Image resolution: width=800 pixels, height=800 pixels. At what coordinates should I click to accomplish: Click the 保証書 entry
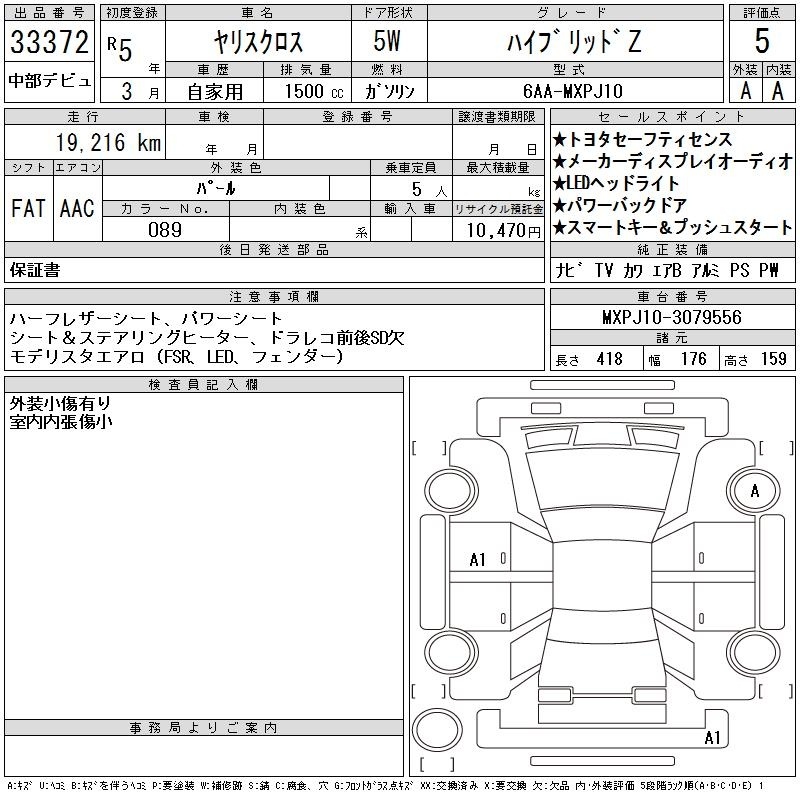tap(35, 270)
